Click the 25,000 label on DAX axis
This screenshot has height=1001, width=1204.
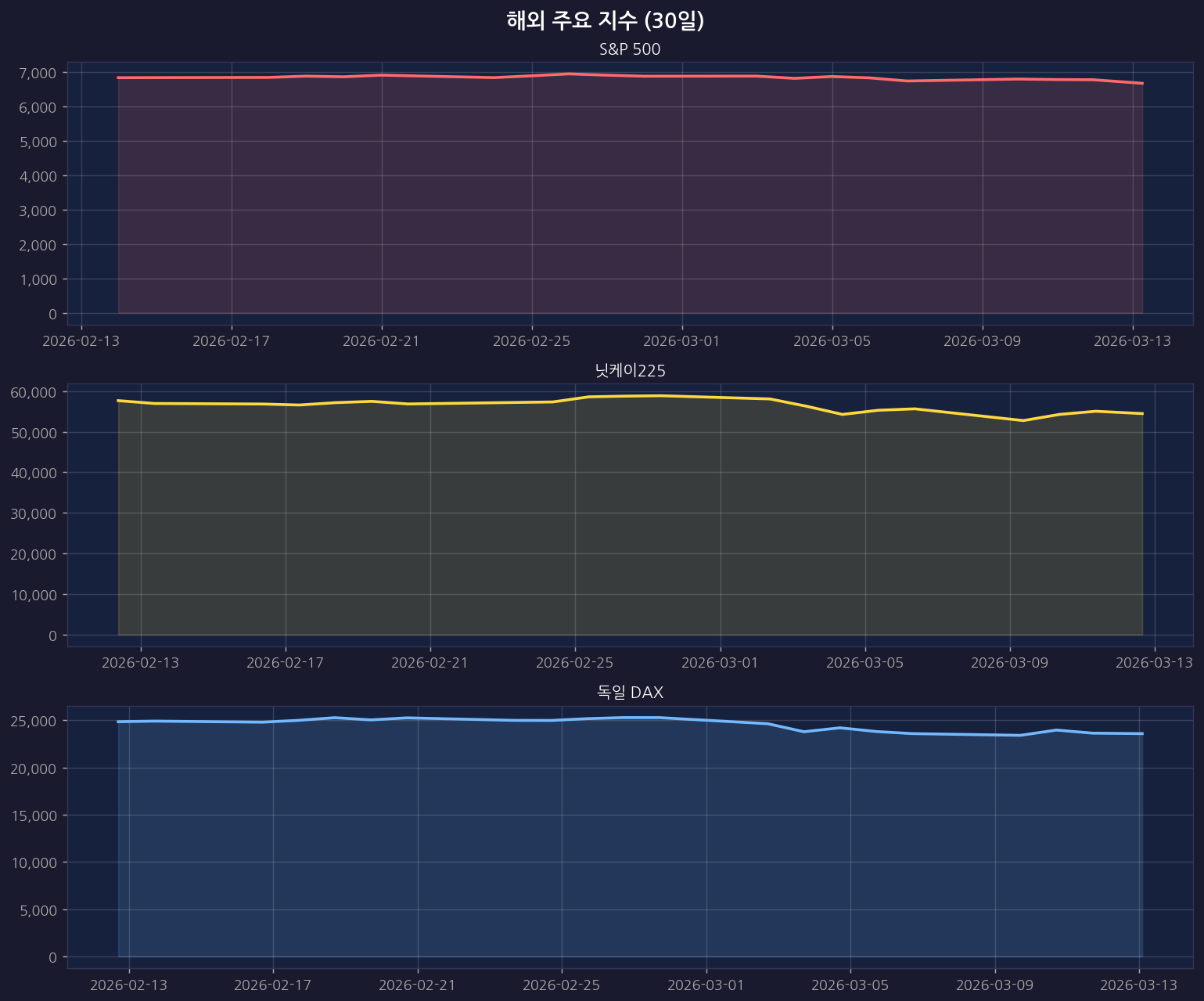tap(33, 721)
